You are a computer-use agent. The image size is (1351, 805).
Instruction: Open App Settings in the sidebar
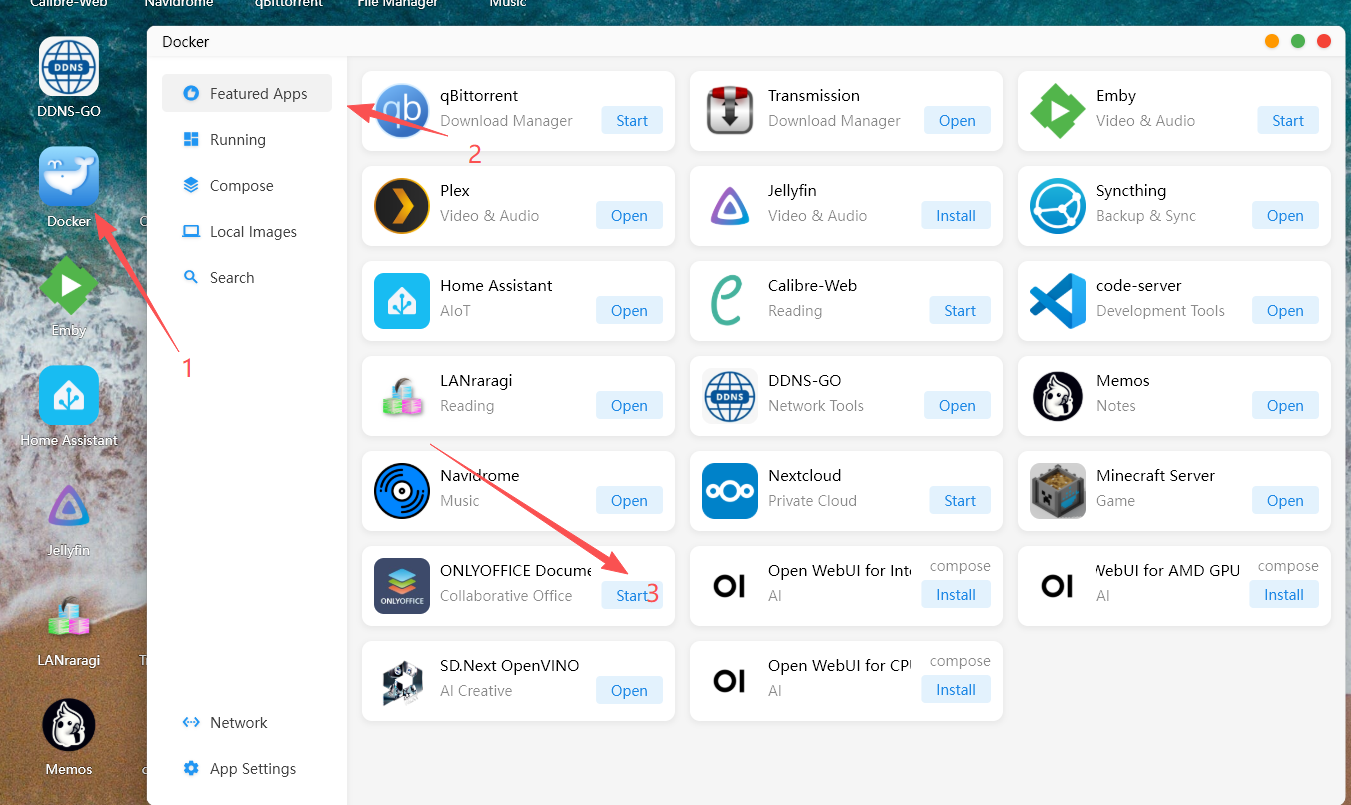tap(247, 768)
